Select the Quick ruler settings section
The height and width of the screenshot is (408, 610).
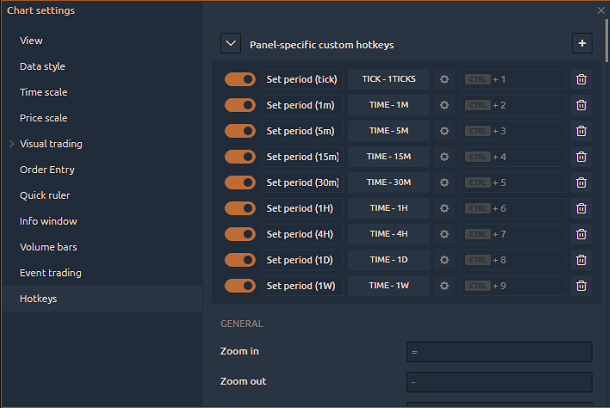click(45, 195)
